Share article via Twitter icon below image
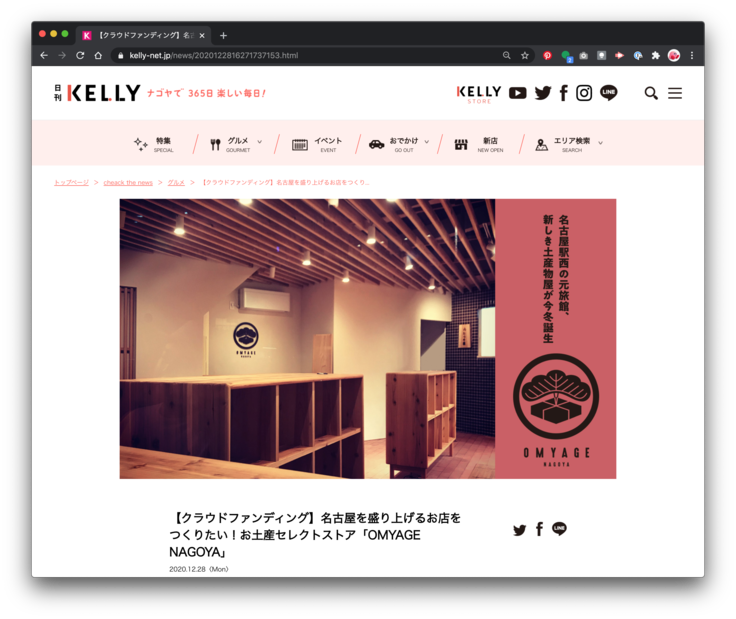The width and height of the screenshot is (736, 619). pyautogui.click(x=519, y=530)
